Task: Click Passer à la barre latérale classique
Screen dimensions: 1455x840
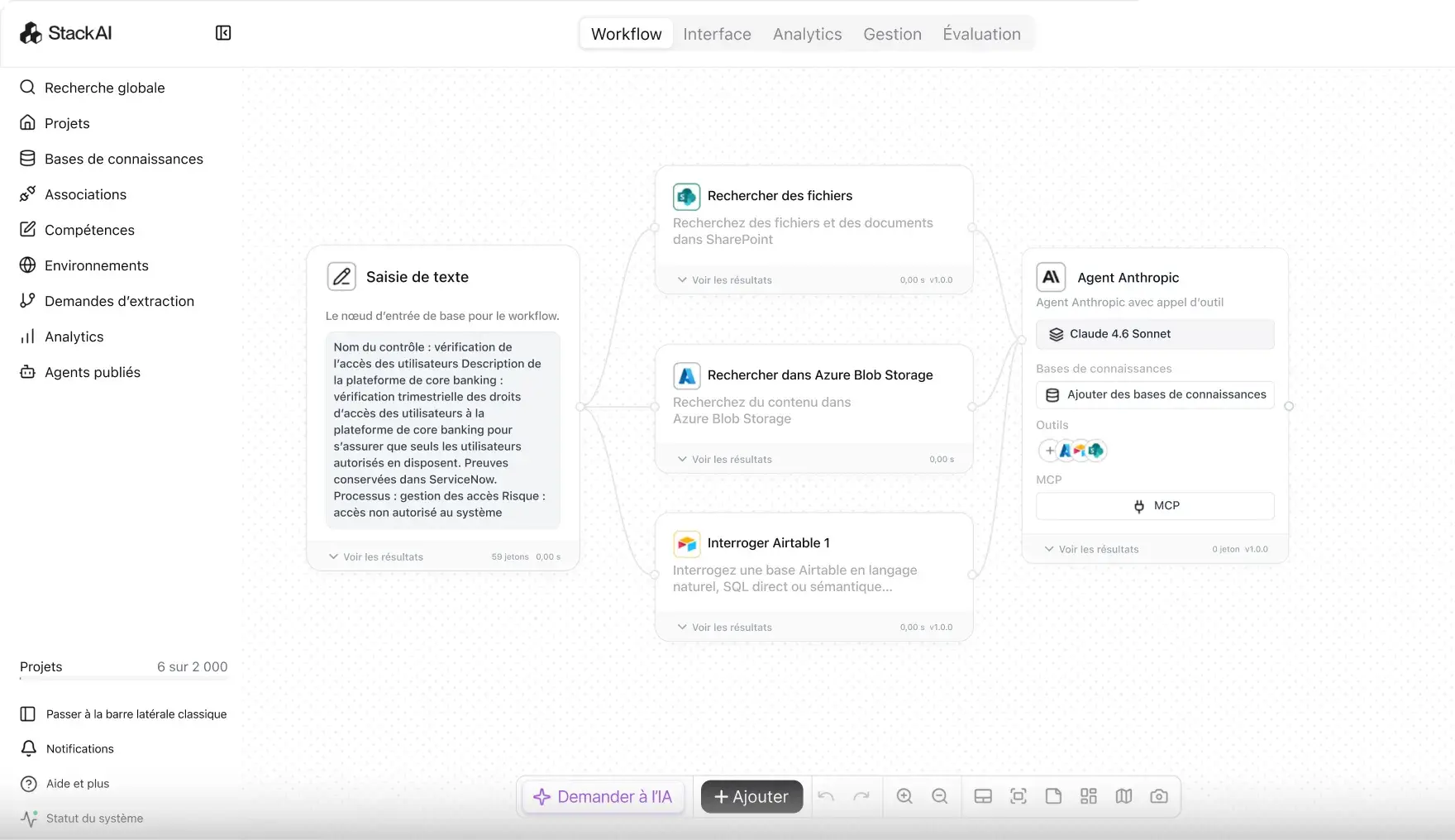Action: tap(124, 714)
